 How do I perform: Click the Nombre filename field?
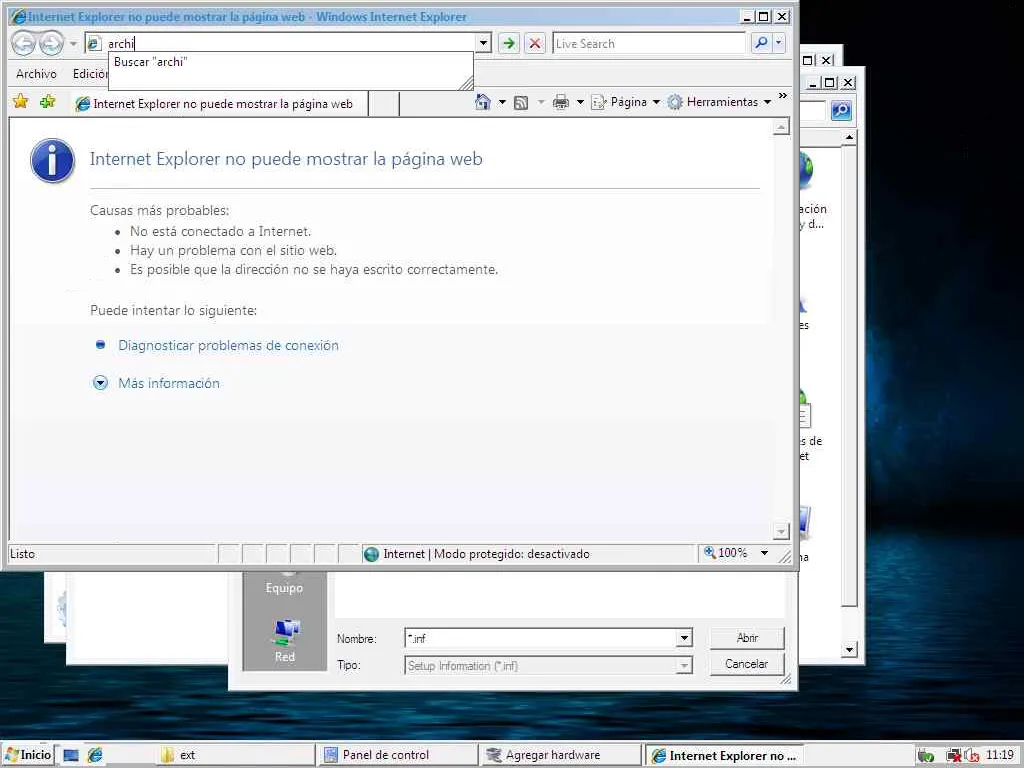[541, 638]
